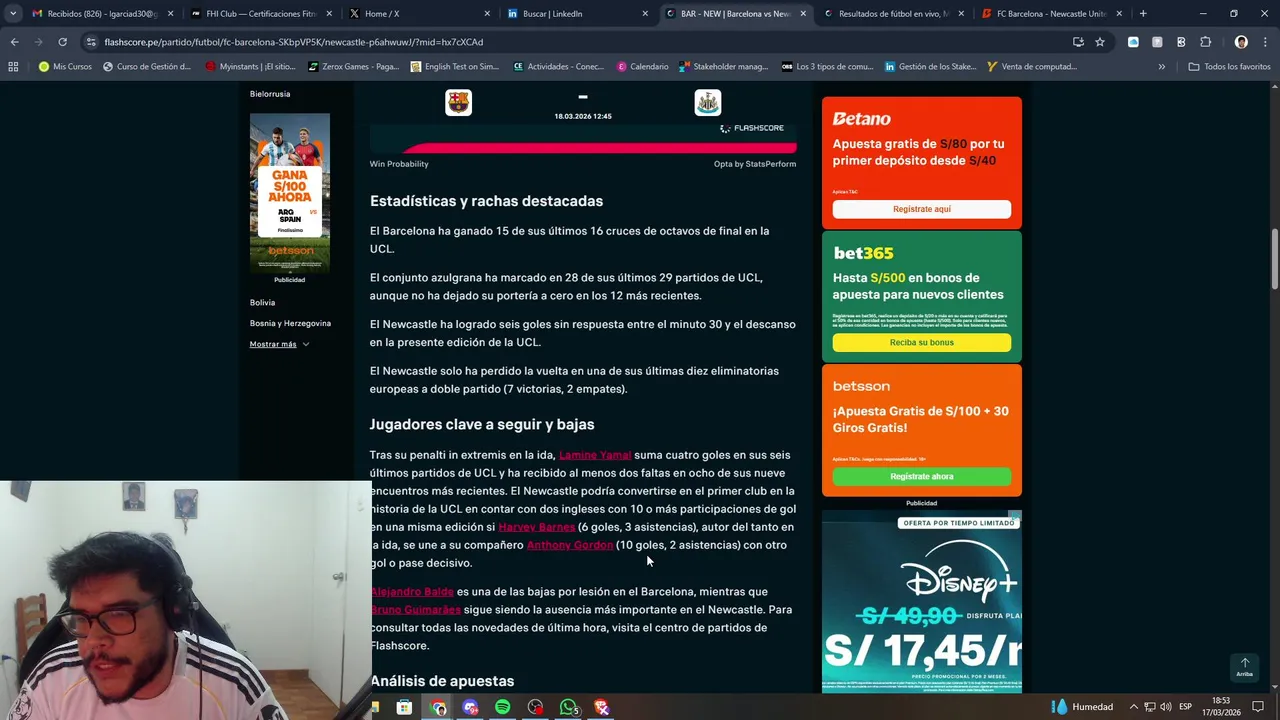Open the ESP language selector
This screenshot has height=720, width=1280.
[x=1186, y=707]
